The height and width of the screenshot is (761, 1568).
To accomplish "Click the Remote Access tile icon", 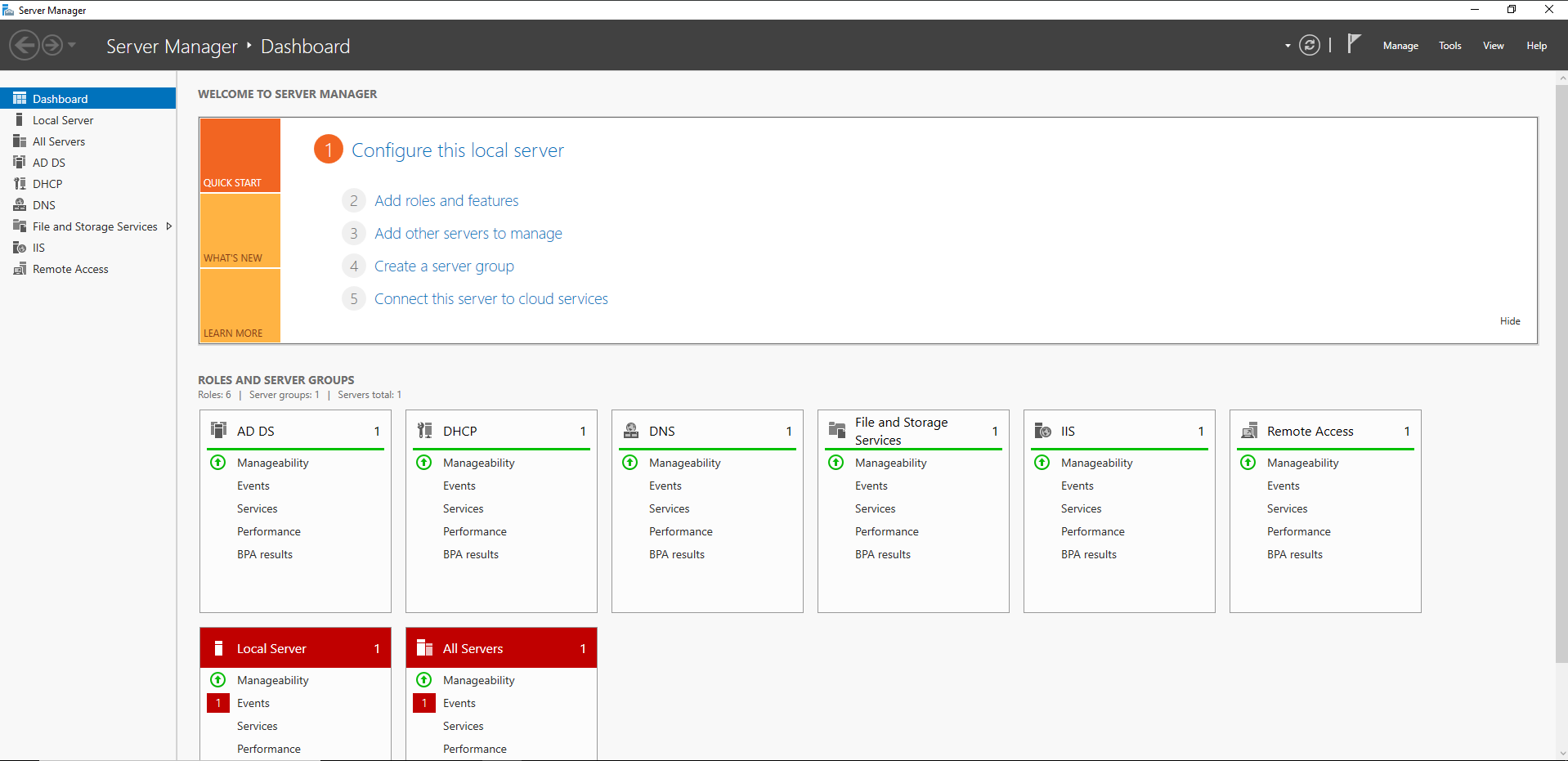I will (x=1249, y=430).
